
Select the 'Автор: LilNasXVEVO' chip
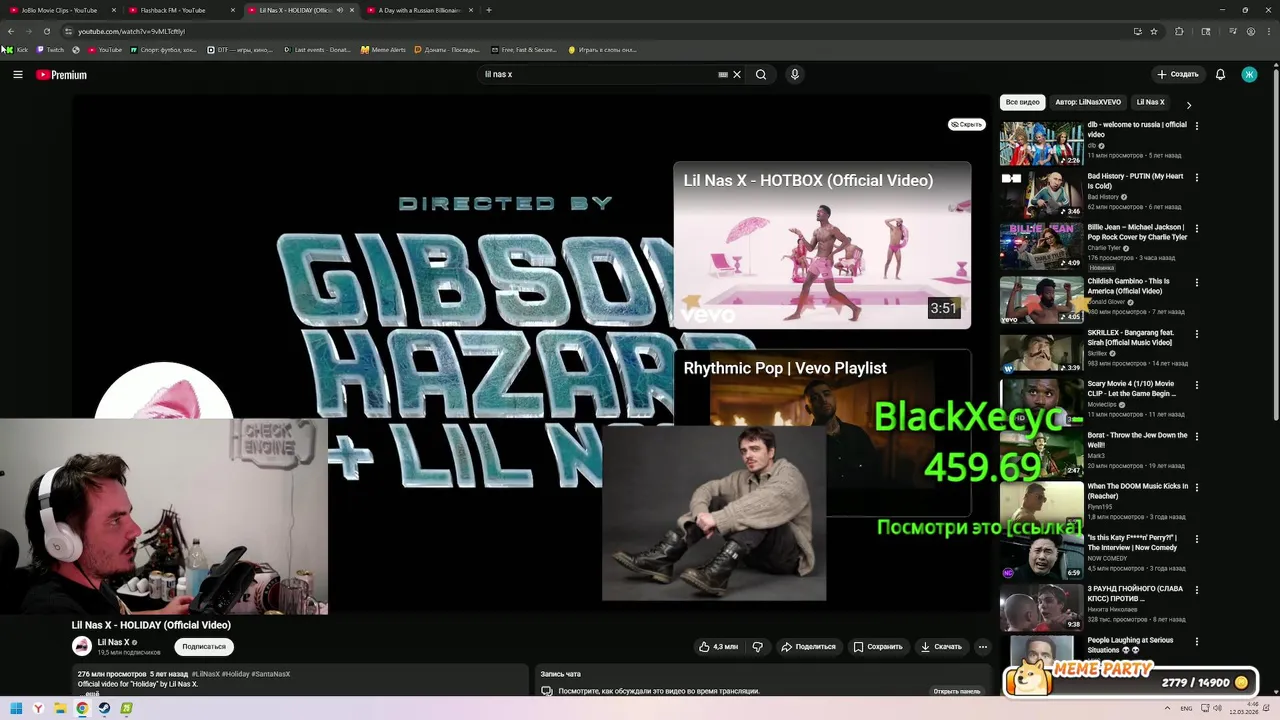point(1088,102)
